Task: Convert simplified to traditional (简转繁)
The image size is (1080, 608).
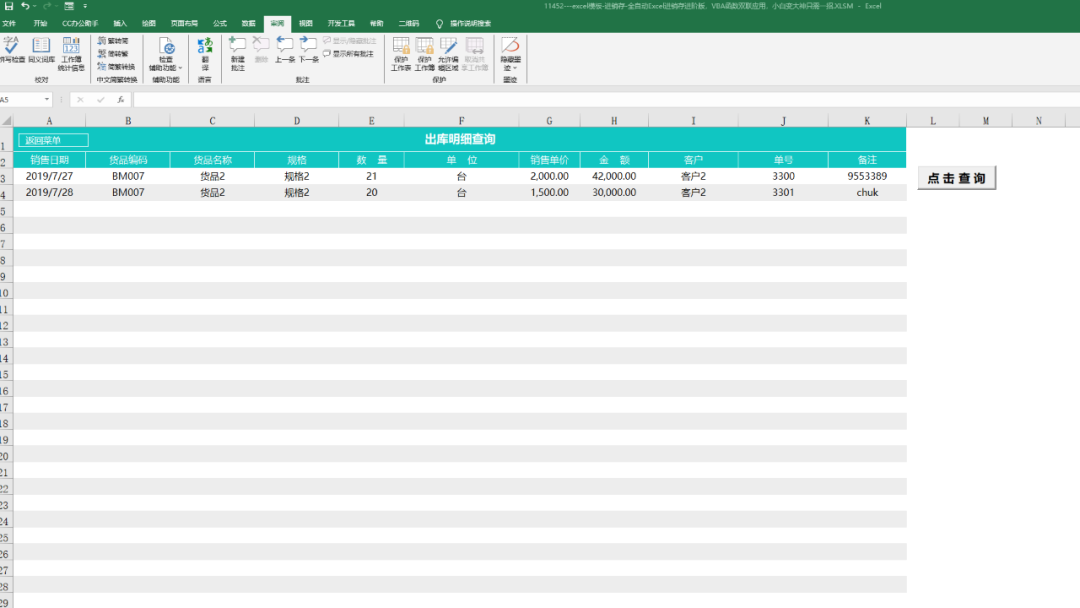Action: point(113,54)
